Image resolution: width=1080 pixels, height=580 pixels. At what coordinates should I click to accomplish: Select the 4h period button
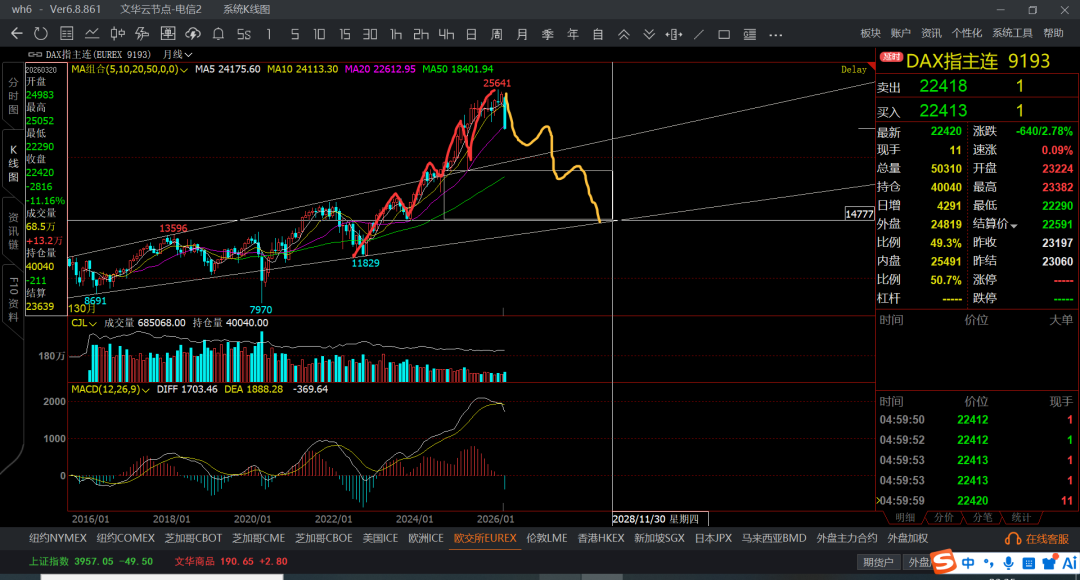point(446,34)
